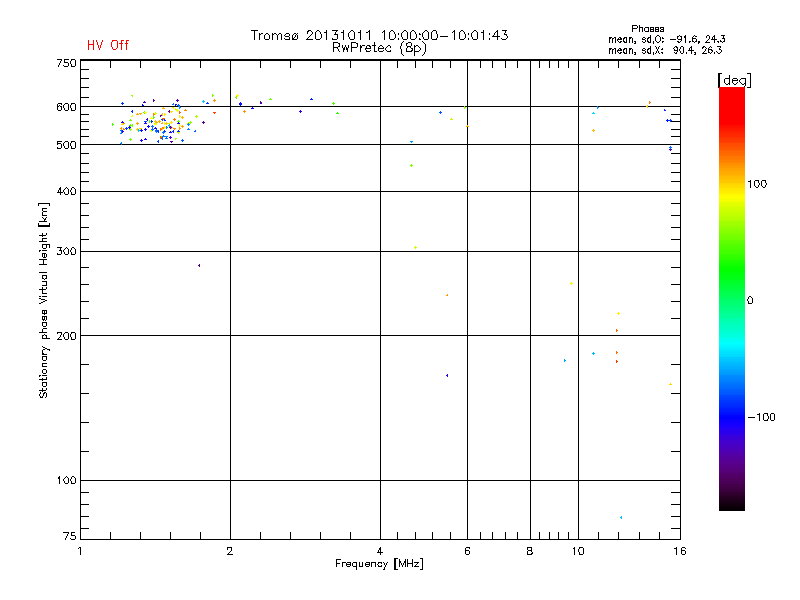Select the plot title 'Tromsø 20131011 10:00:00-10:01:43'
The width and height of the screenshot is (800, 600).
point(379,35)
